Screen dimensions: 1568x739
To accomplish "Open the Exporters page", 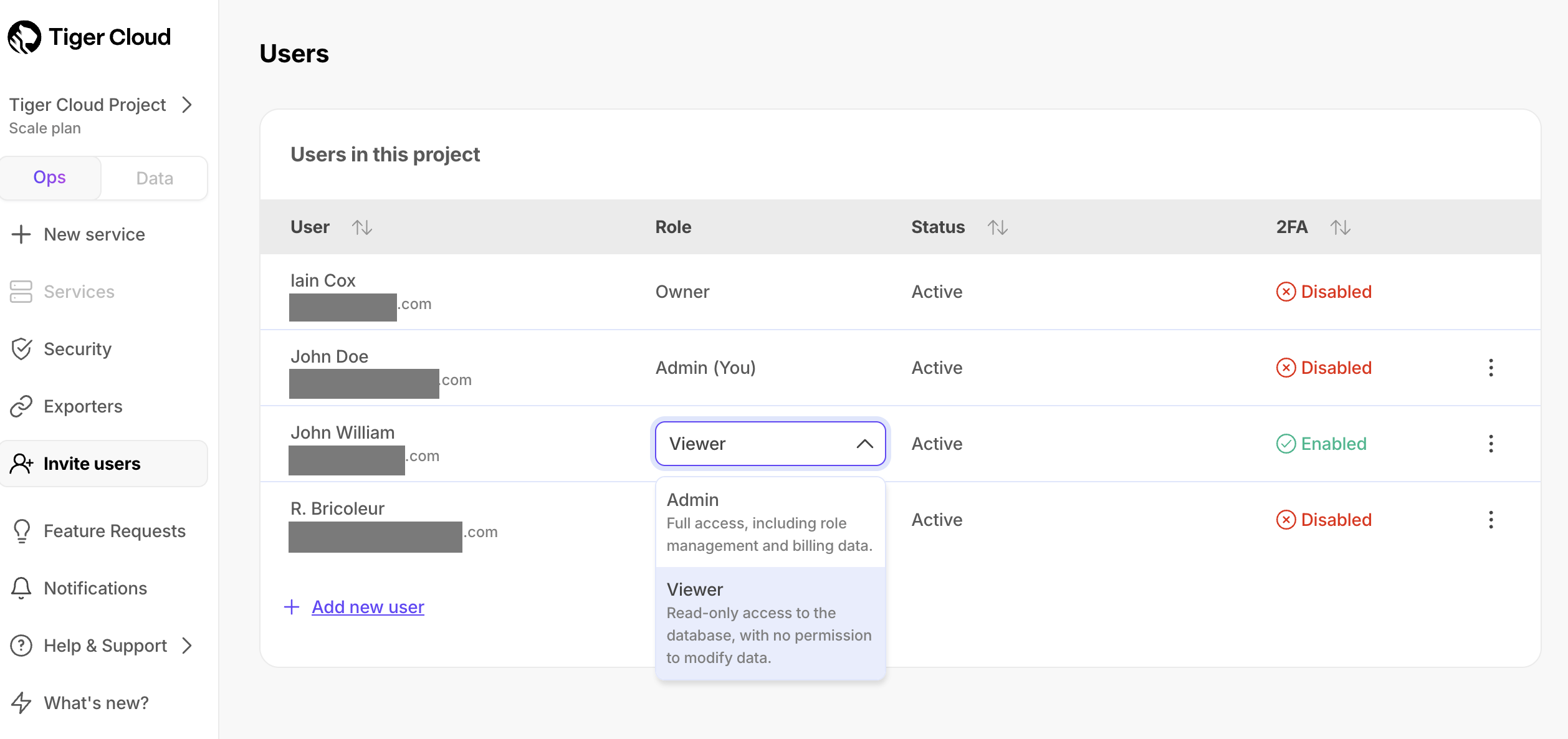I will [x=83, y=406].
